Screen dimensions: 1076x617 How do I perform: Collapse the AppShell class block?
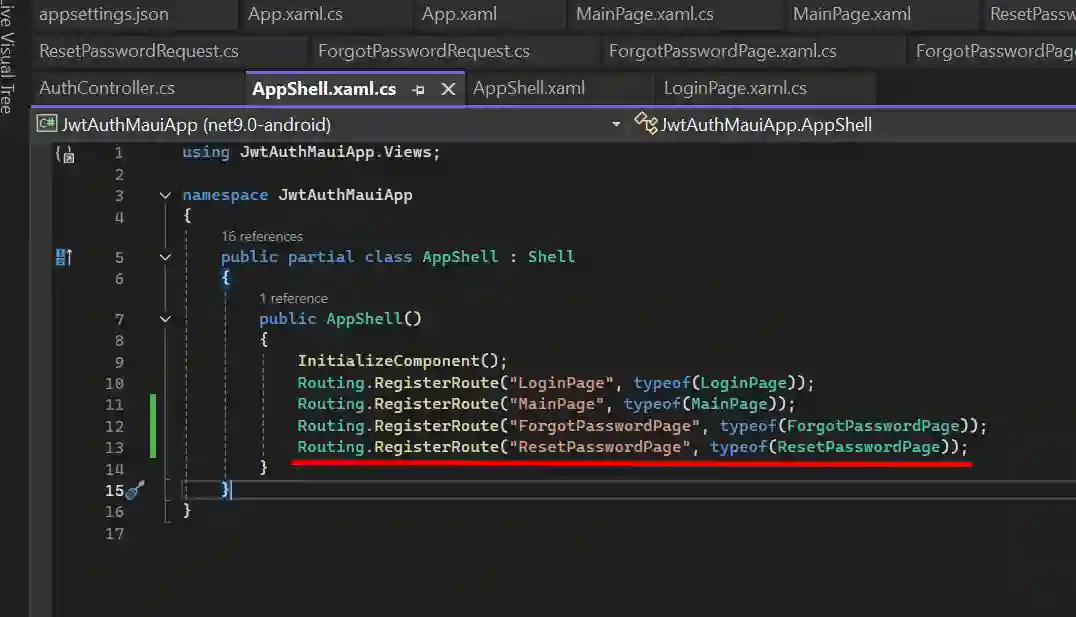click(x=165, y=257)
